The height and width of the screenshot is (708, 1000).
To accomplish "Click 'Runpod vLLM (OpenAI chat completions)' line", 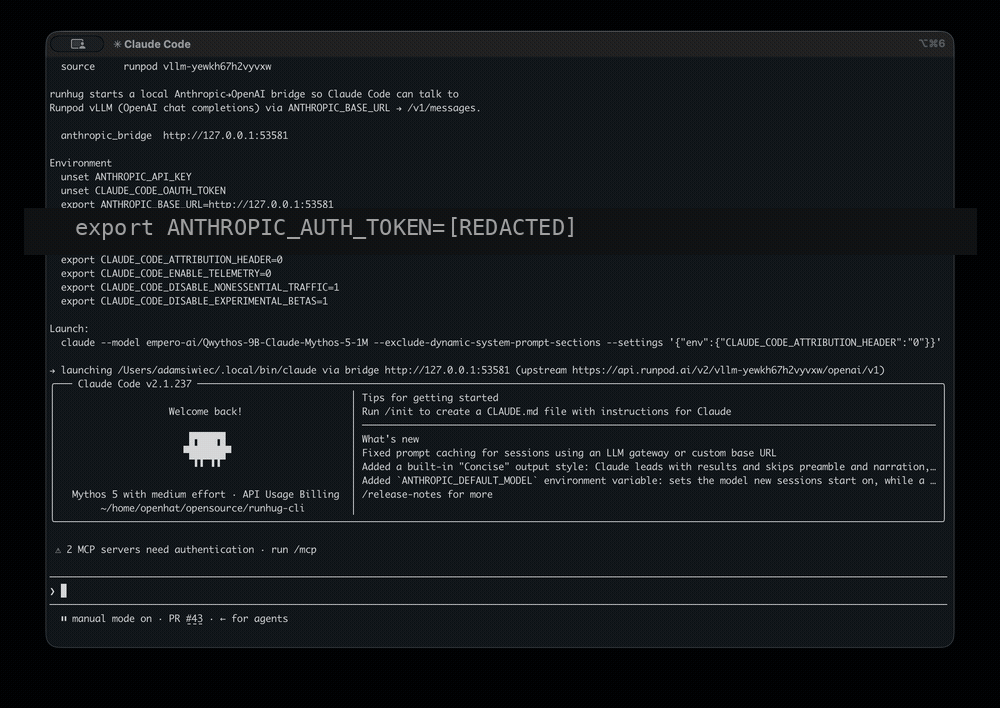I will pyautogui.click(x=265, y=108).
